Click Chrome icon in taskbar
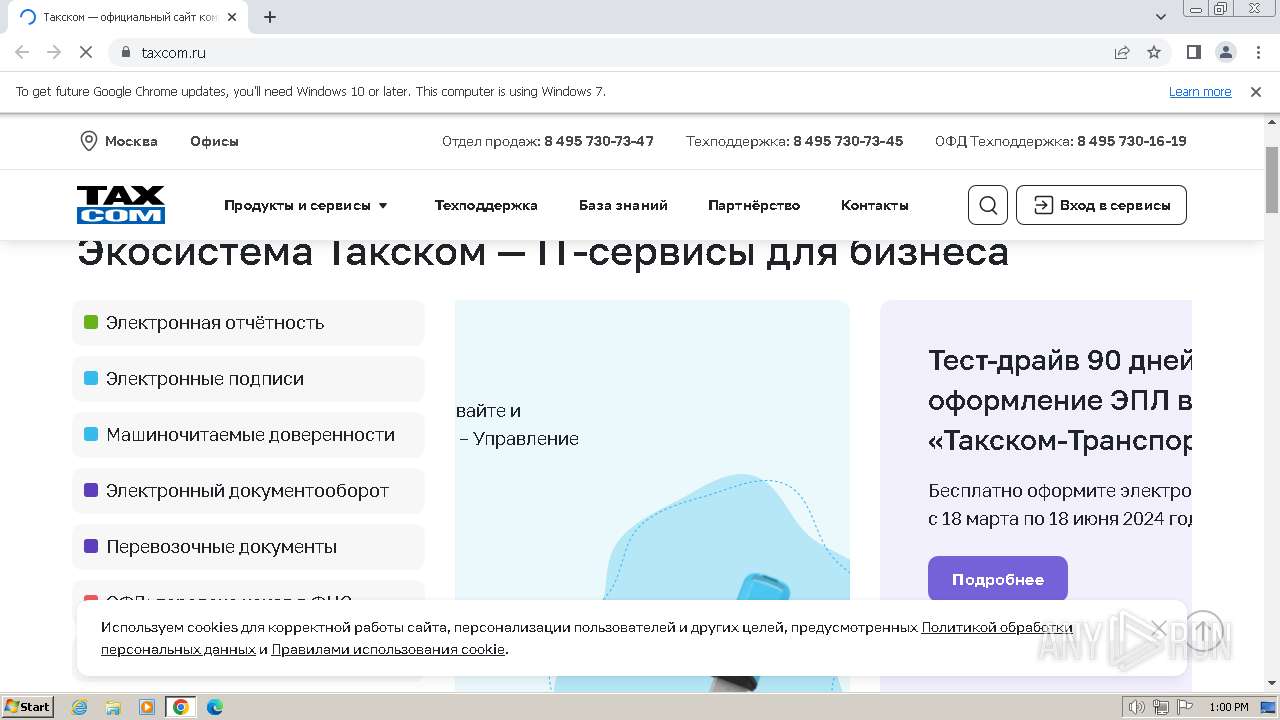The width and height of the screenshot is (1280, 720). tap(181, 707)
